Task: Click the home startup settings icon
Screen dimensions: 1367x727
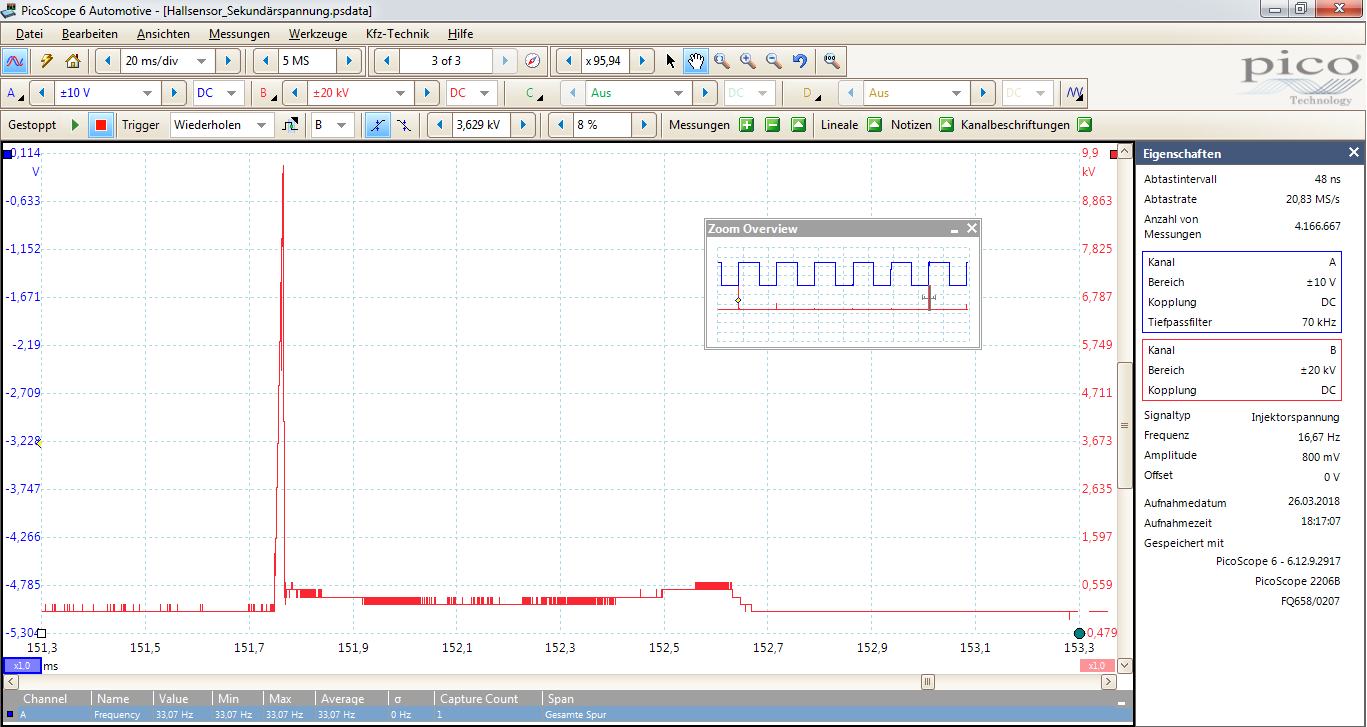Action: (x=72, y=61)
